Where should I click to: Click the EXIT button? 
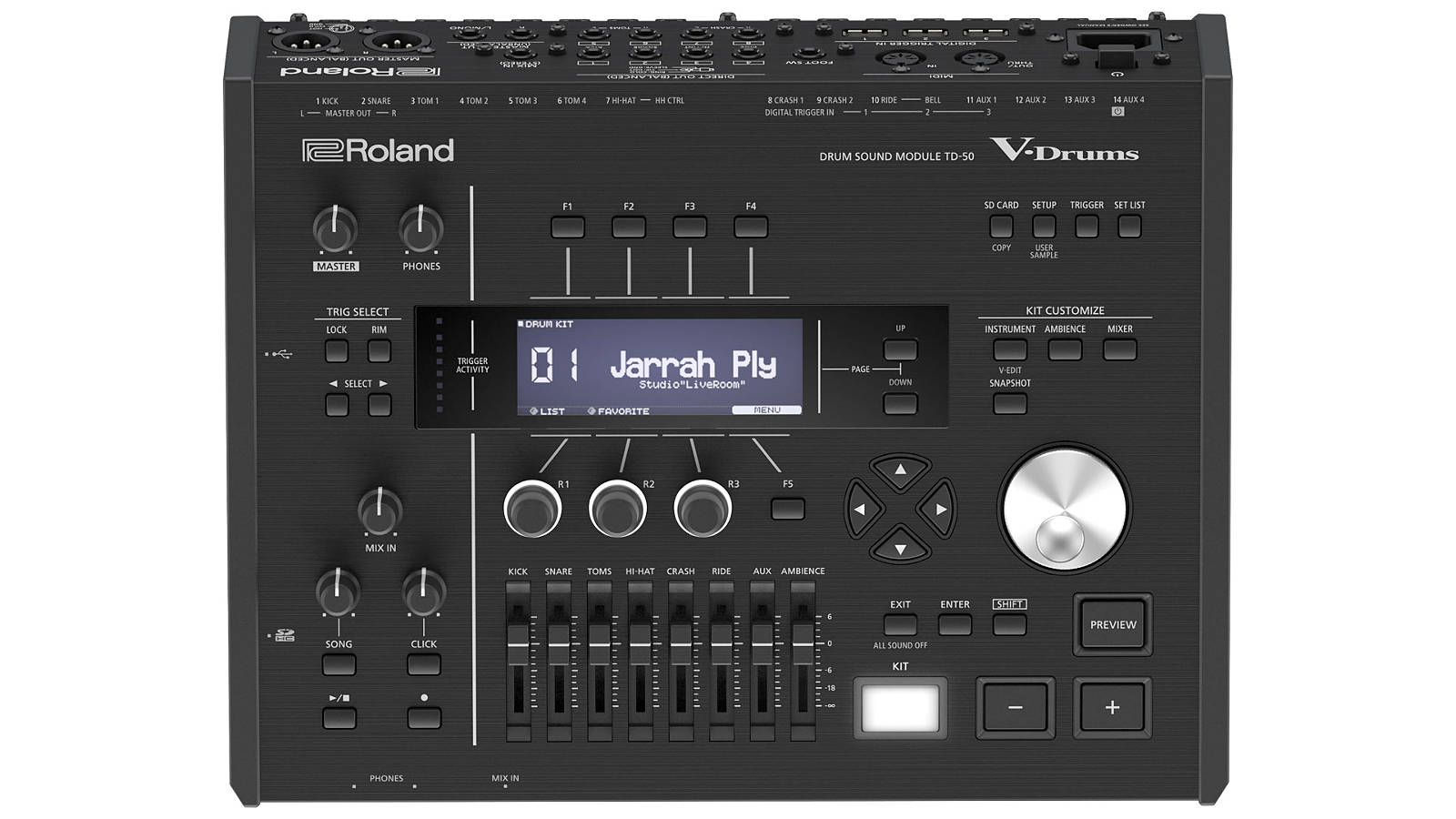click(x=900, y=625)
